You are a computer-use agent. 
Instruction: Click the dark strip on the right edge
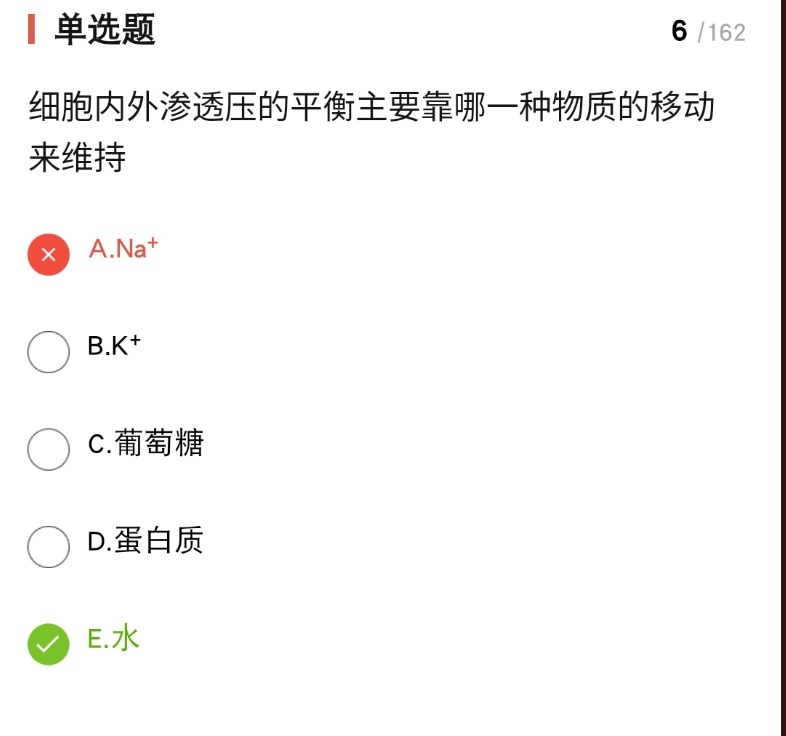click(783, 368)
